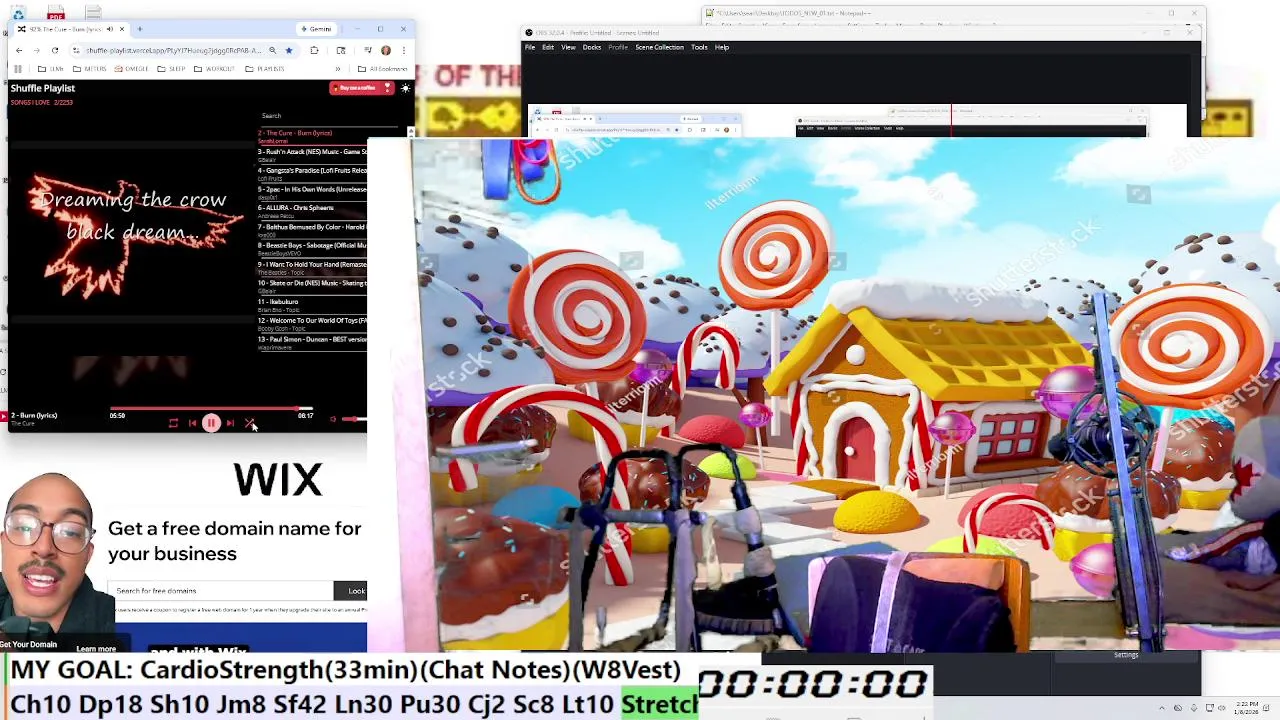Screen dimensions: 1280x720
Task: Close The Cure - Burn tab
Action: point(123,29)
